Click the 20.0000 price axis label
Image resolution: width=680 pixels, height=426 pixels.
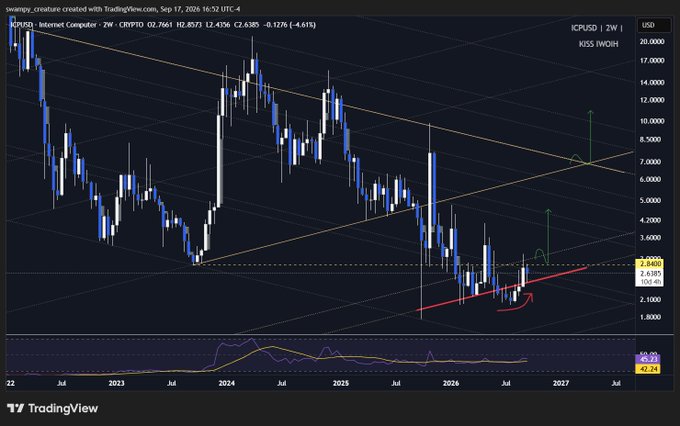652,41
